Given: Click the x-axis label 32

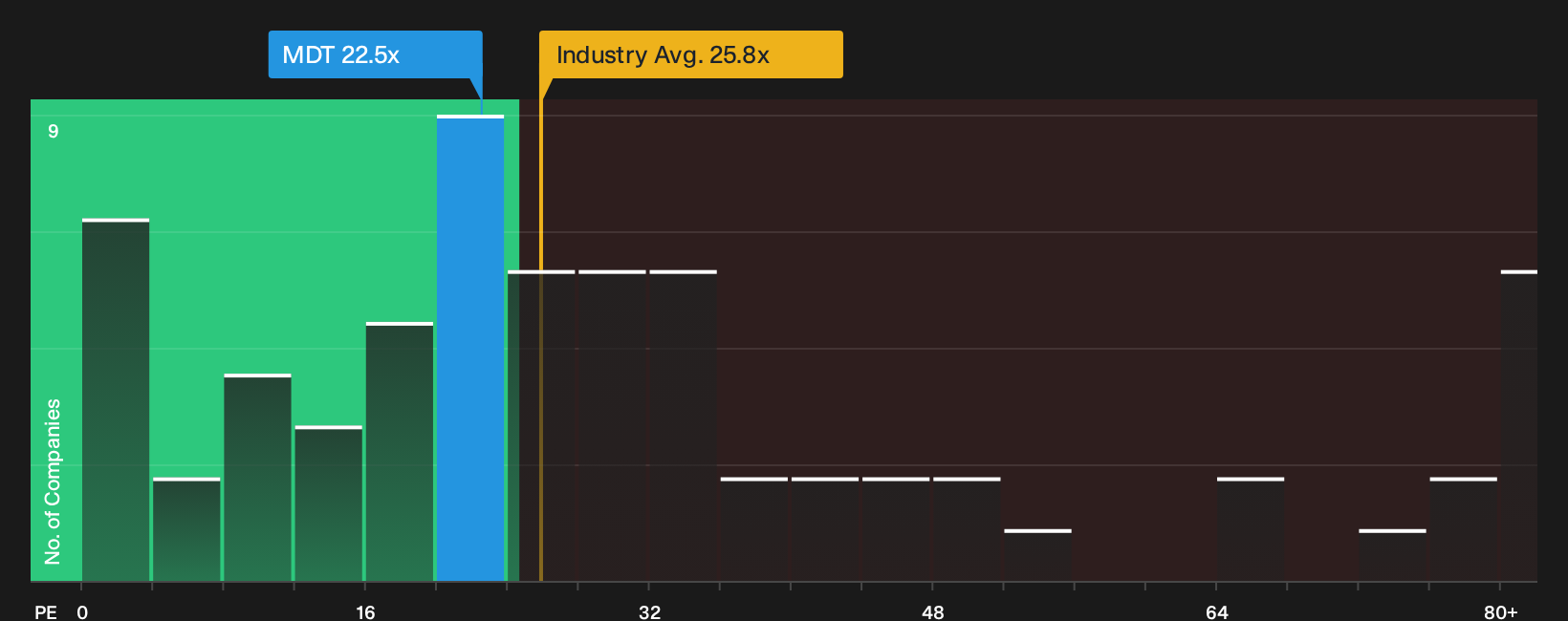Looking at the screenshot, I should point(649,612).
